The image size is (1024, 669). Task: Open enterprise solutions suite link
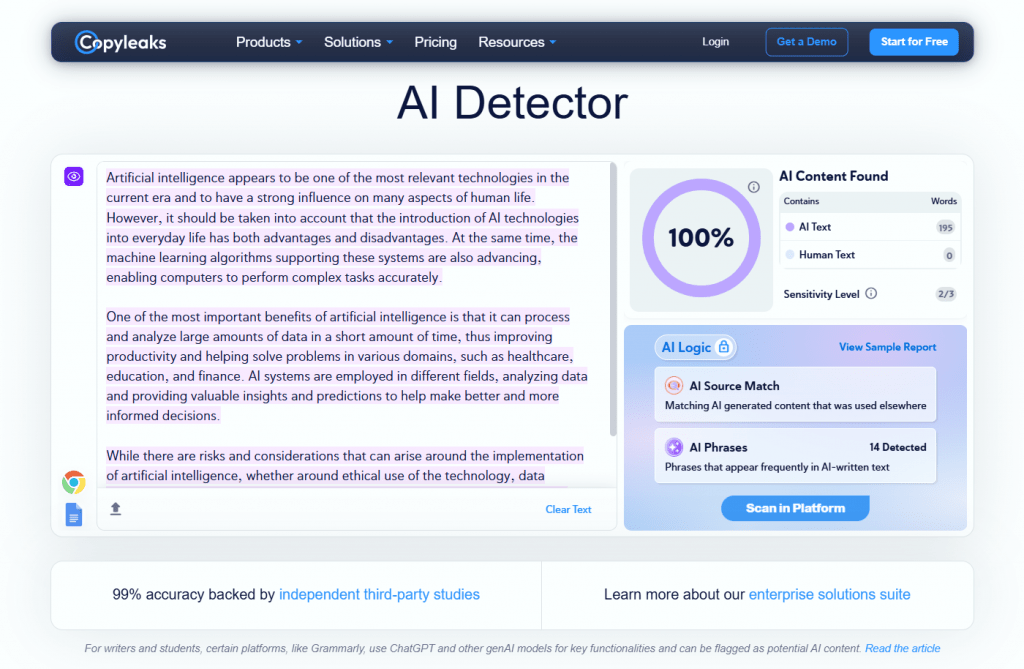pos(829,595)
